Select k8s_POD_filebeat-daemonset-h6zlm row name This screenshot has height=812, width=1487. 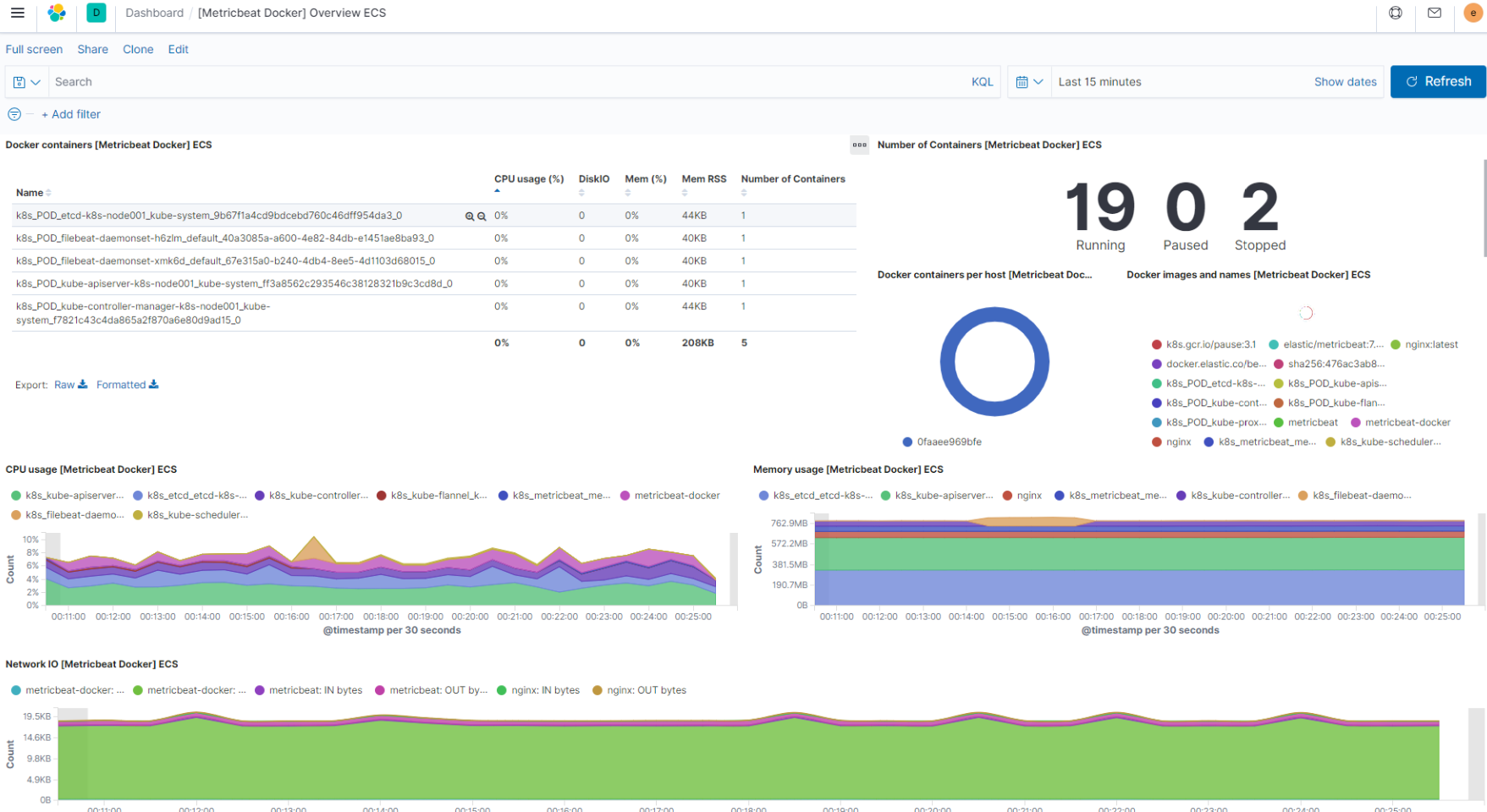coord(224,239)
